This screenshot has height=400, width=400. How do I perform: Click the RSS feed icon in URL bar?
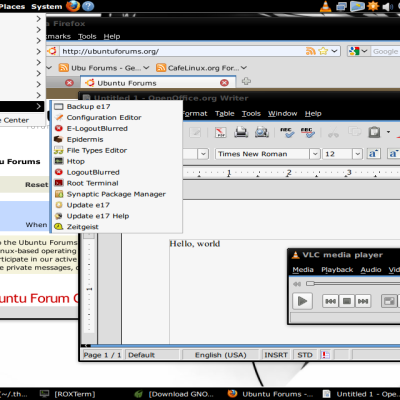(x=310, y=51)
